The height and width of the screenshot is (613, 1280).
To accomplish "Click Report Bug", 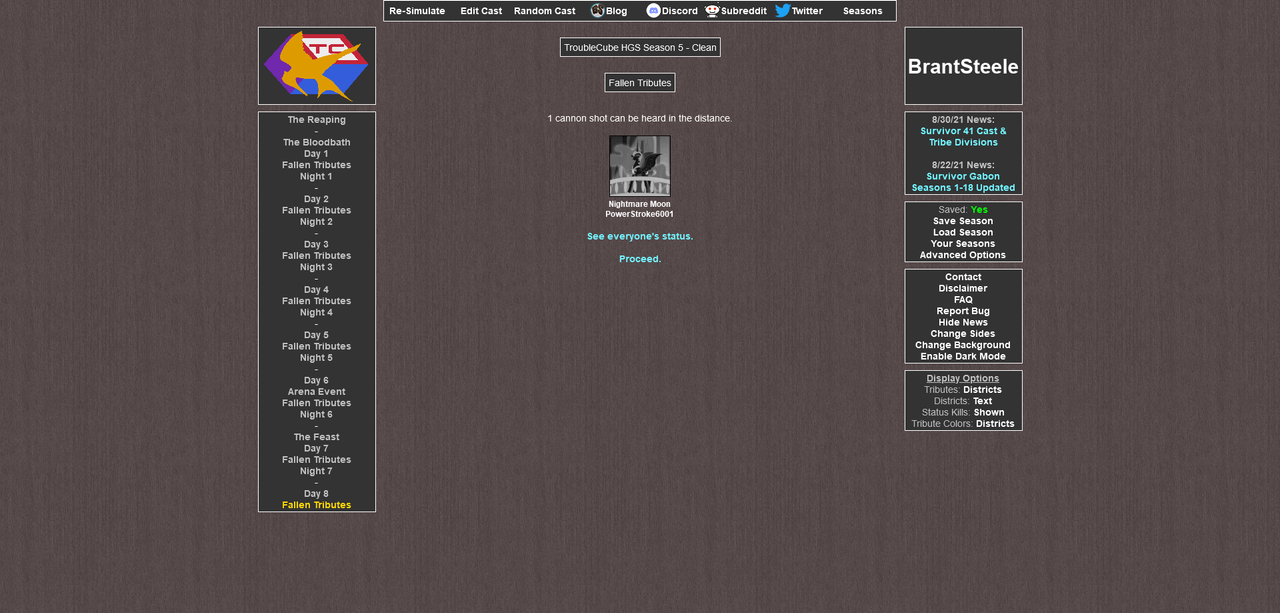I will [963, 311].
